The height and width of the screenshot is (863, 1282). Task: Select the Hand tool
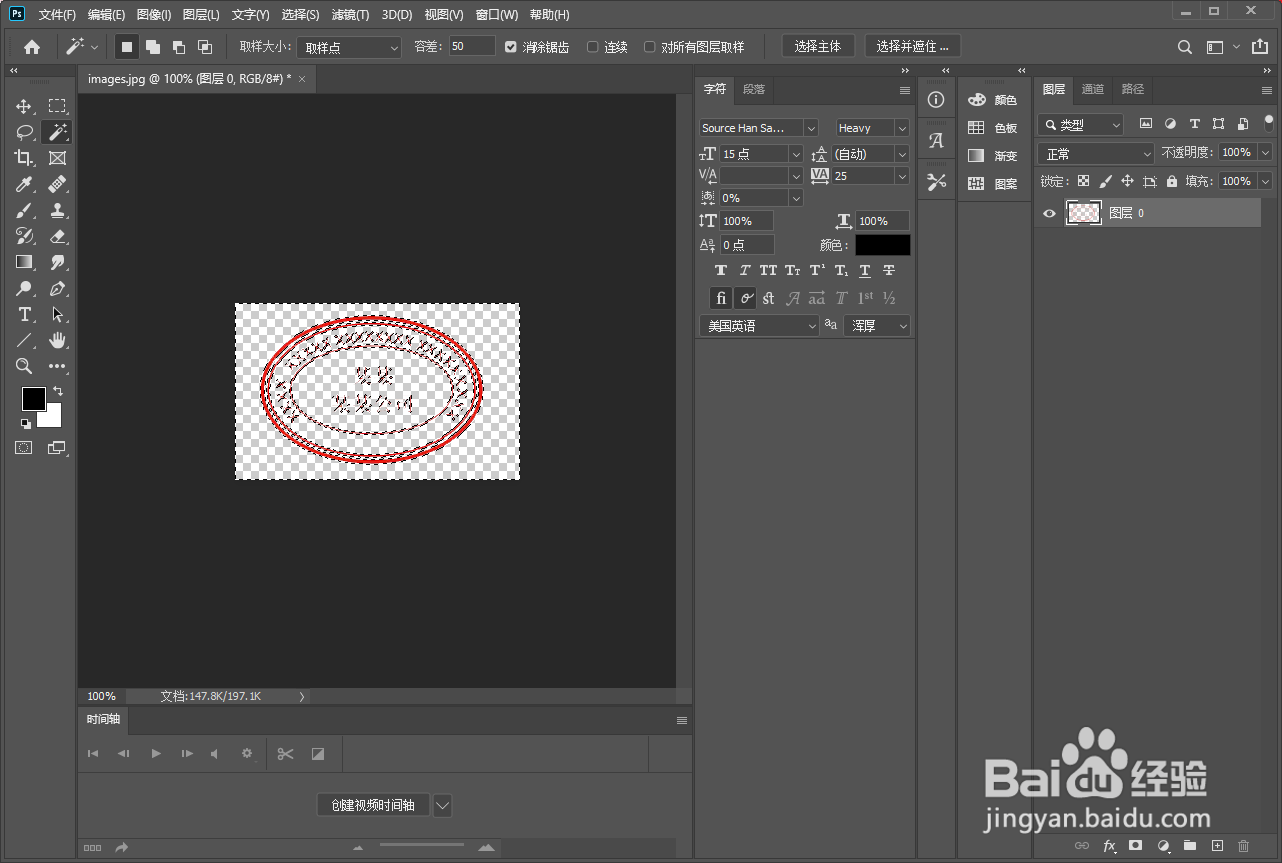pyautogui.click(x=58, y=340)
